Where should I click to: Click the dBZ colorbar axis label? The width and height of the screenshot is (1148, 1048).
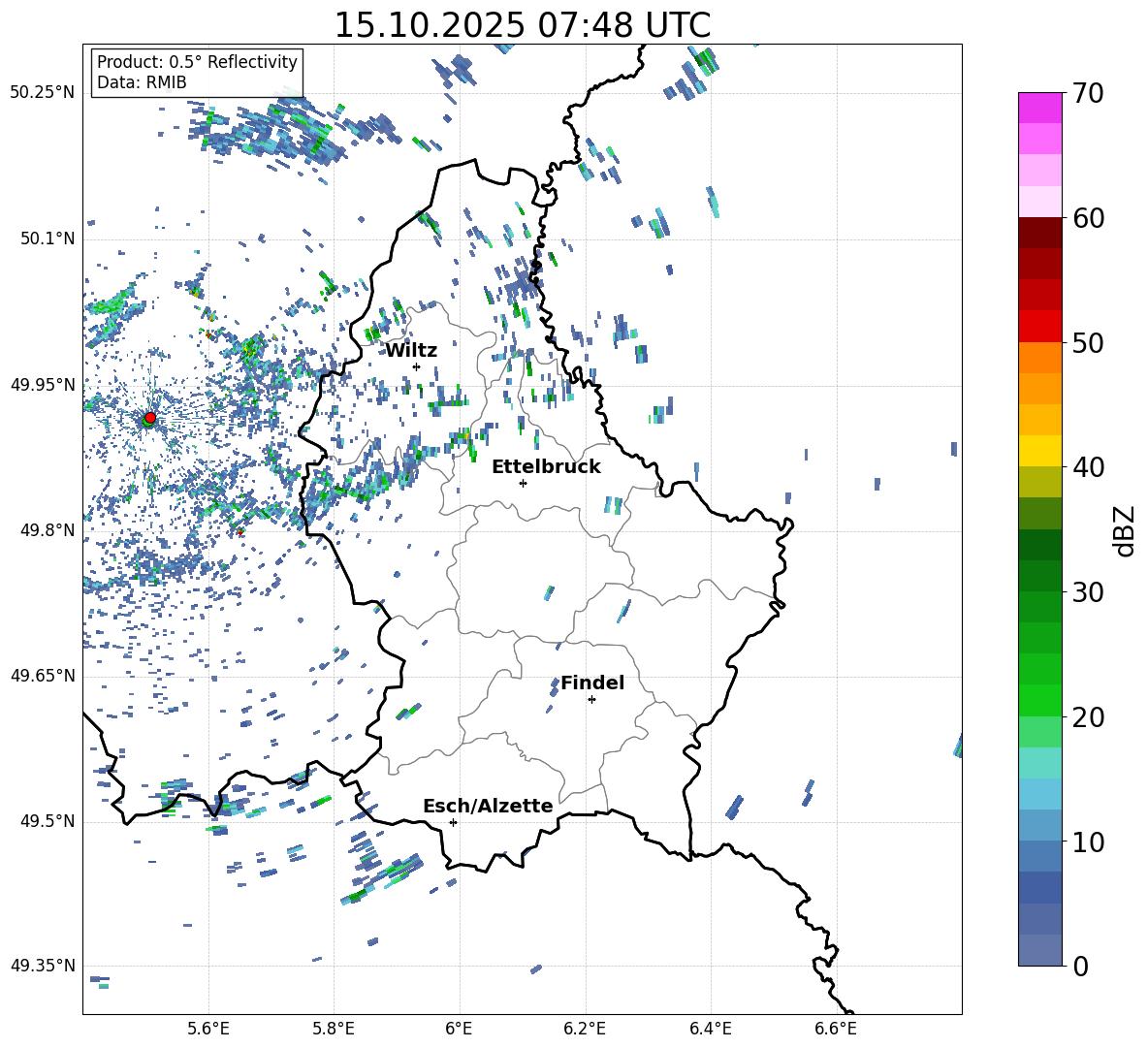(1125, 531)
